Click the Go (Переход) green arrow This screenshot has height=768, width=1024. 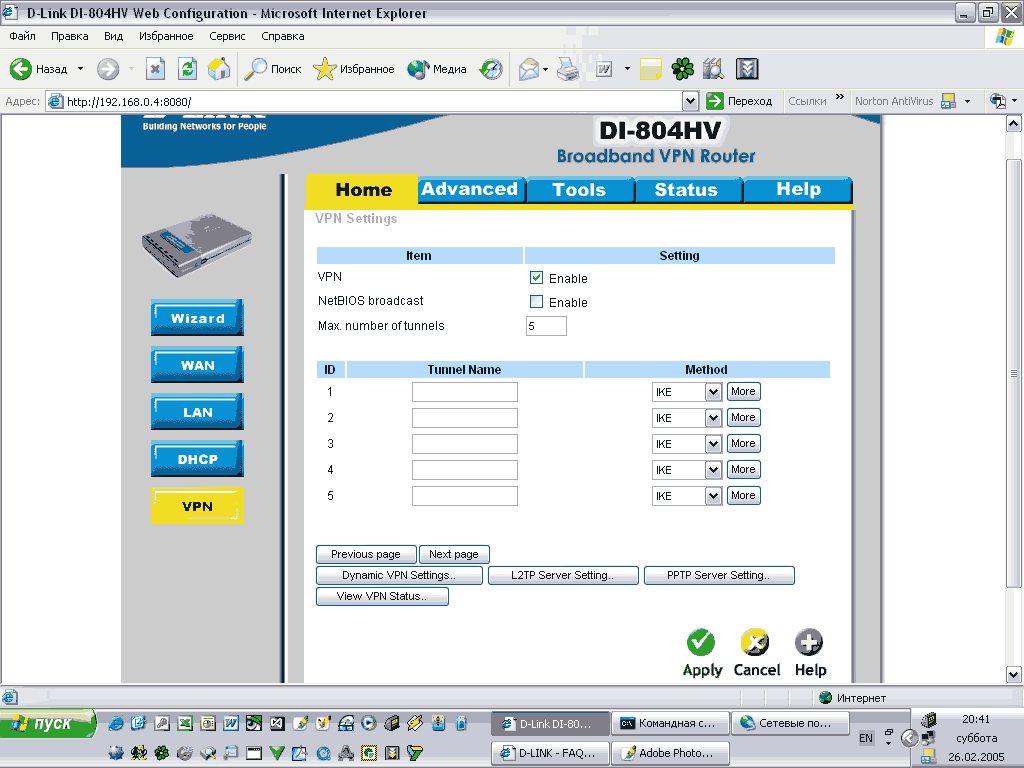pos(715,101)
